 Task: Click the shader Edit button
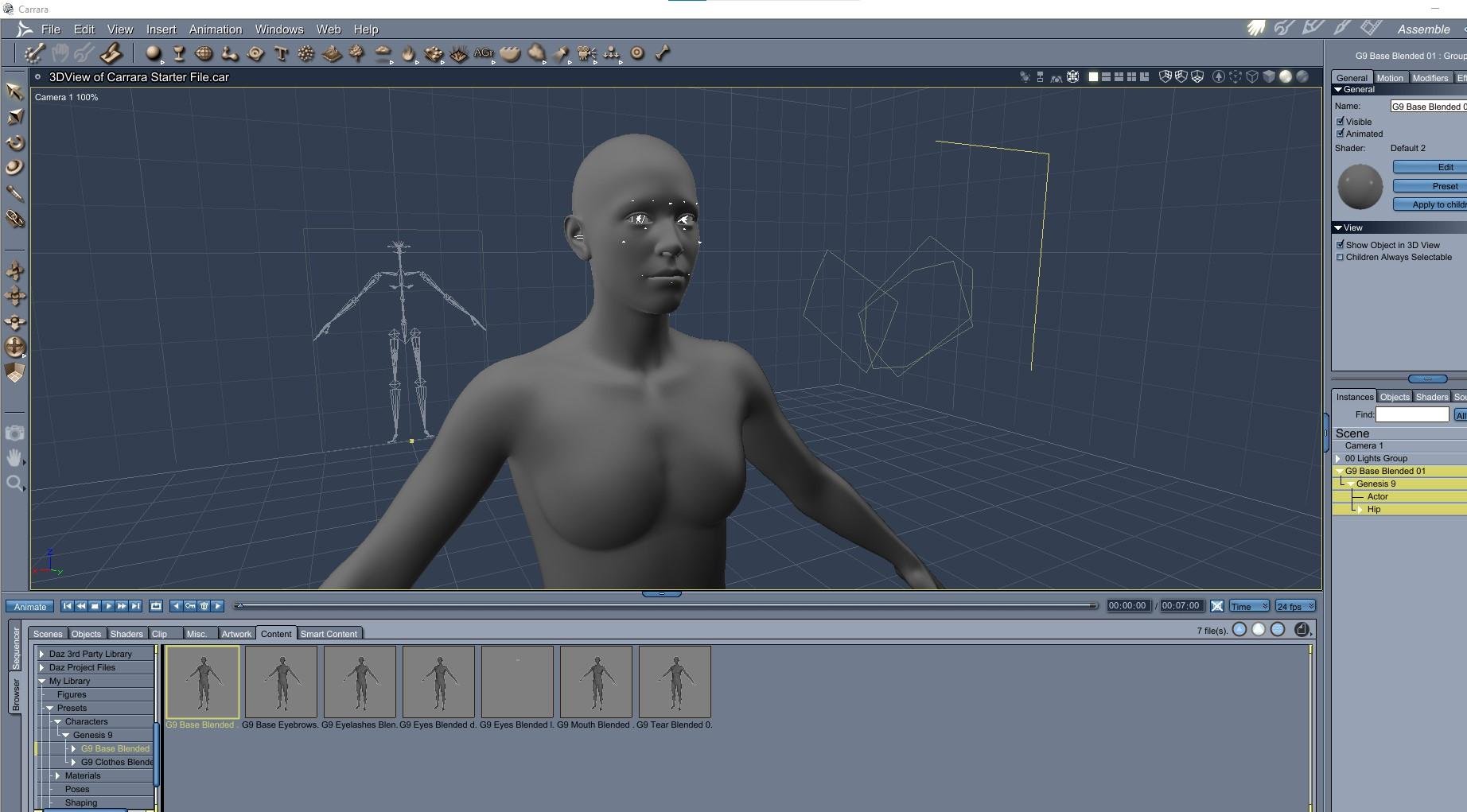click(x=1431, y=167)
